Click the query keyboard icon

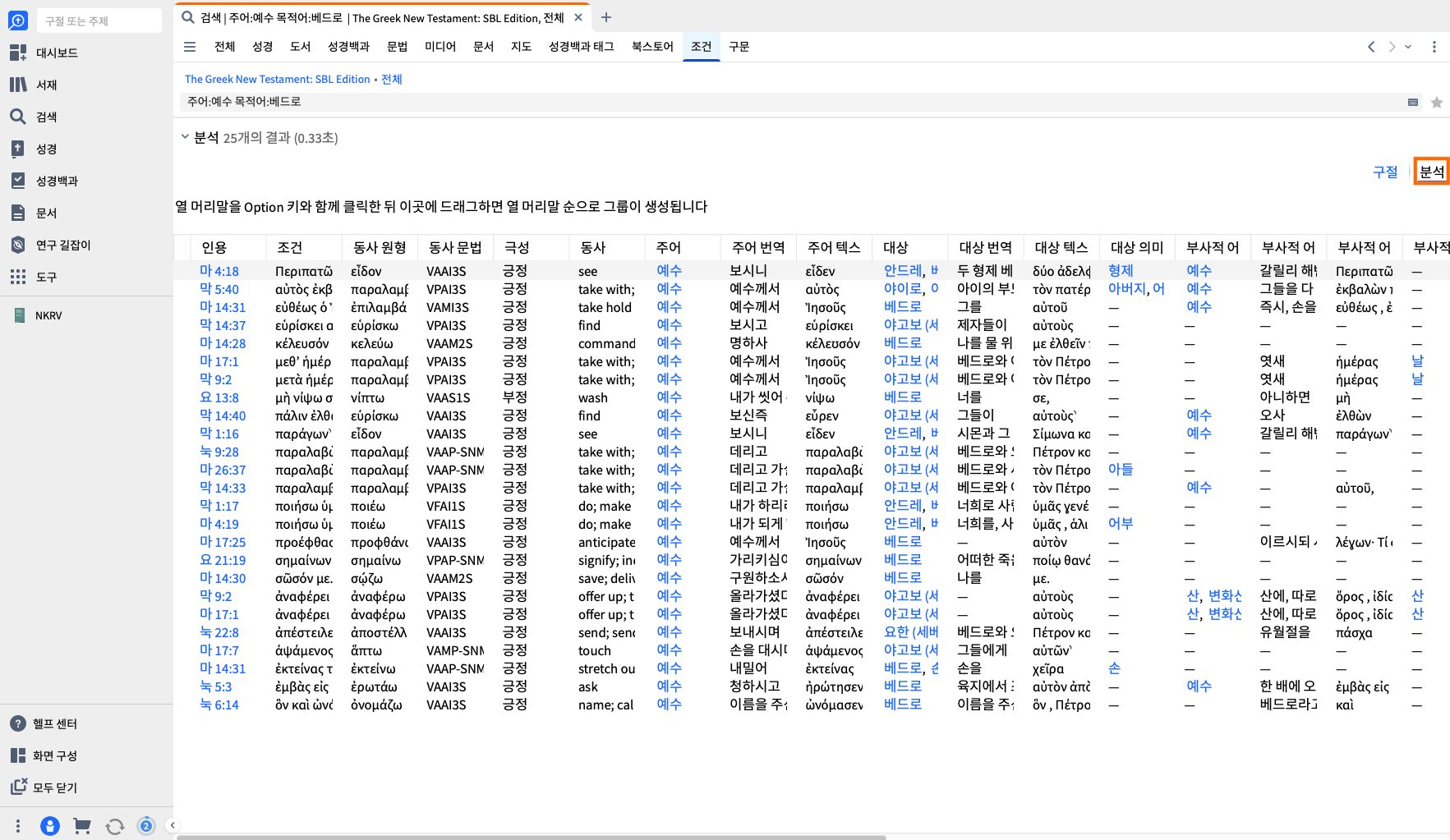[1413, 103]
